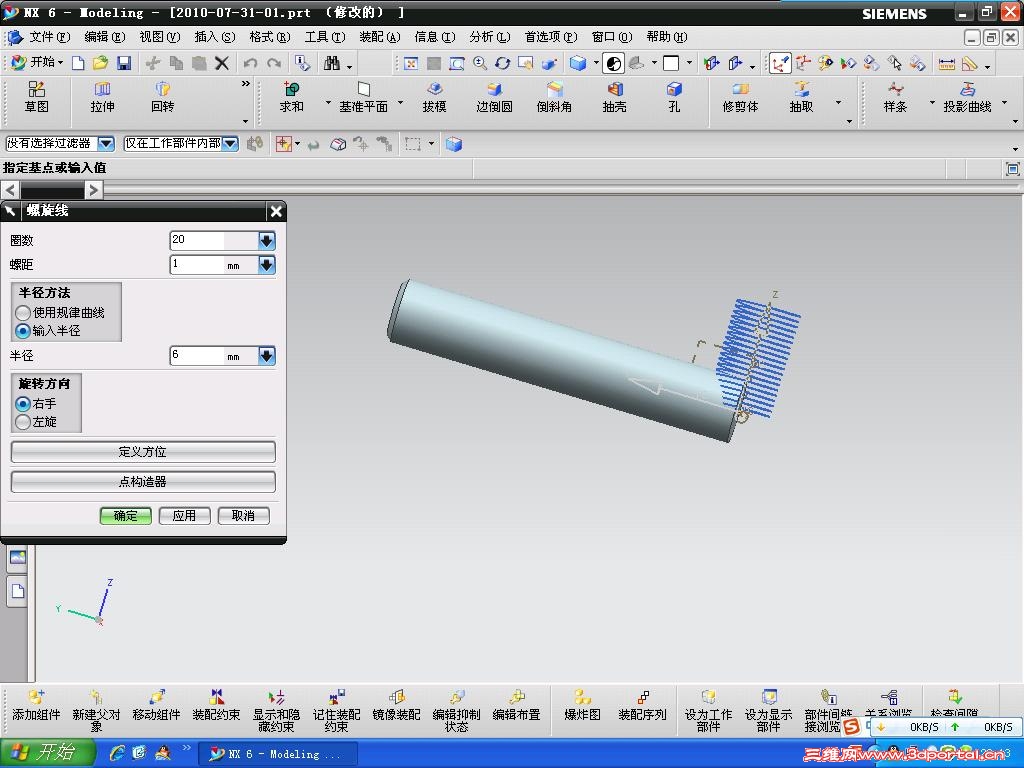The image size is (1024, 768).
Task: Click the 爆炸图 exploded view icon
Action: [x=582, y=707]
